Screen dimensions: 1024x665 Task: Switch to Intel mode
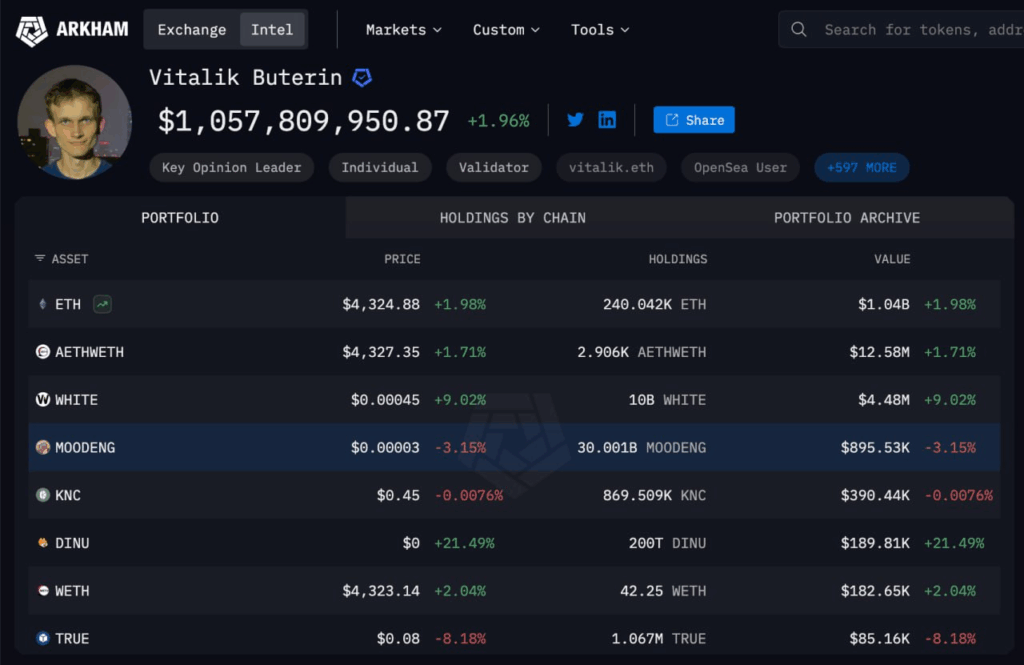click(x=272, y=30)
